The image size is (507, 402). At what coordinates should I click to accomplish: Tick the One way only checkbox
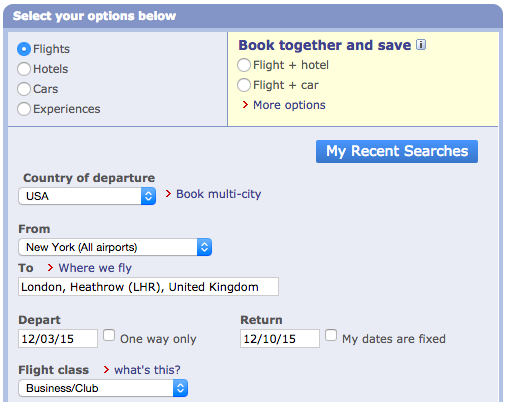(109, 335)
